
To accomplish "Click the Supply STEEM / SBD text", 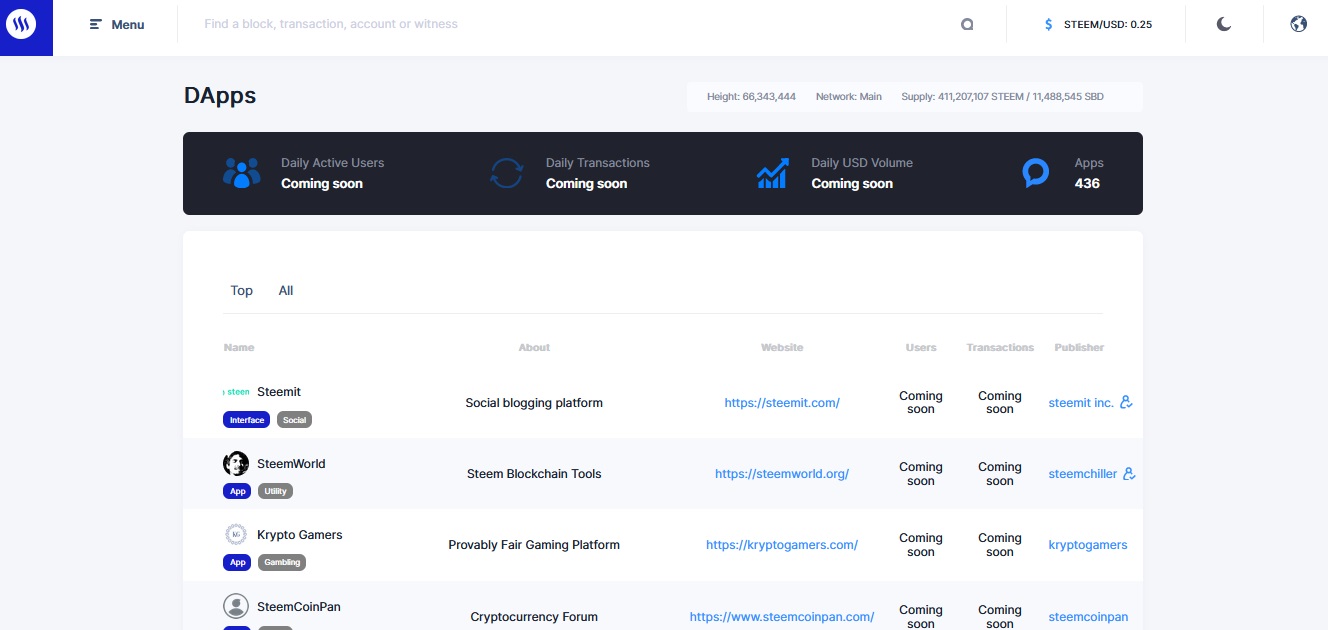I will [1003, 97].
